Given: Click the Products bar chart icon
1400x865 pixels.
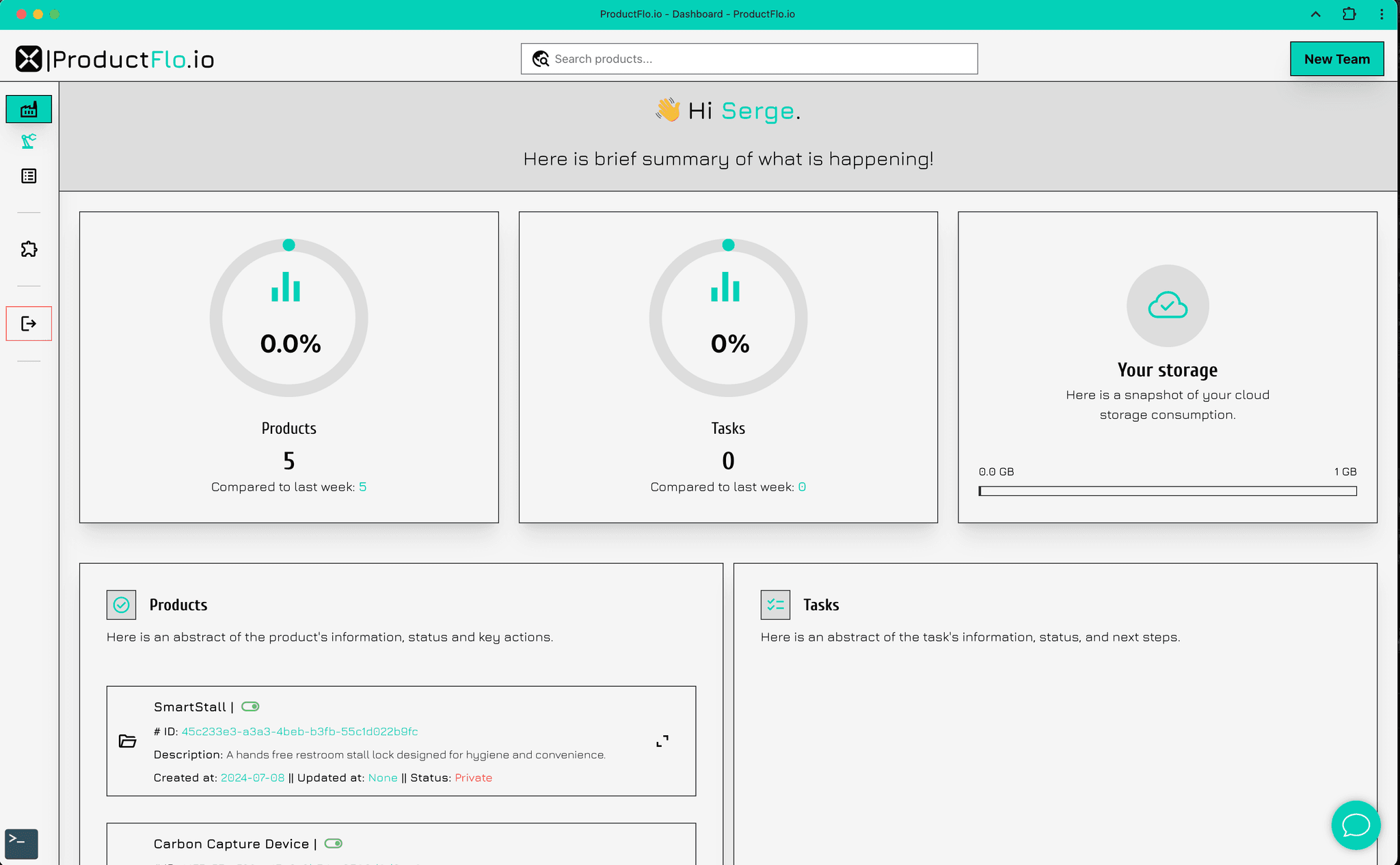Looking at the screenshot, I should click(x=286, y=287).
